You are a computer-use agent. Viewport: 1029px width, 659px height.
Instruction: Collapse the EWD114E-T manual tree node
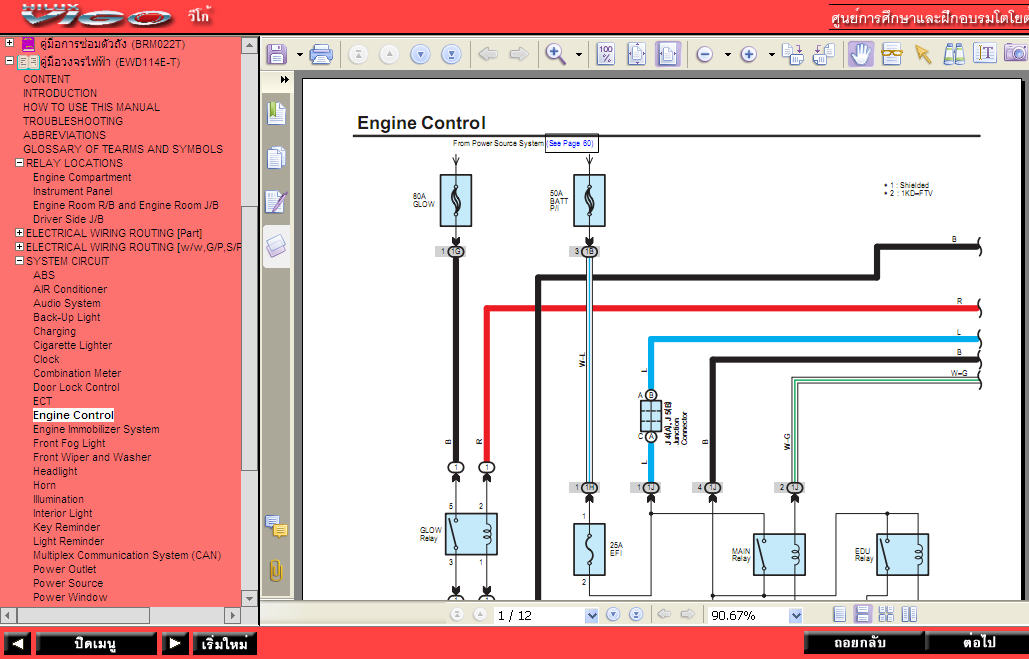click(x=9, y=61)
